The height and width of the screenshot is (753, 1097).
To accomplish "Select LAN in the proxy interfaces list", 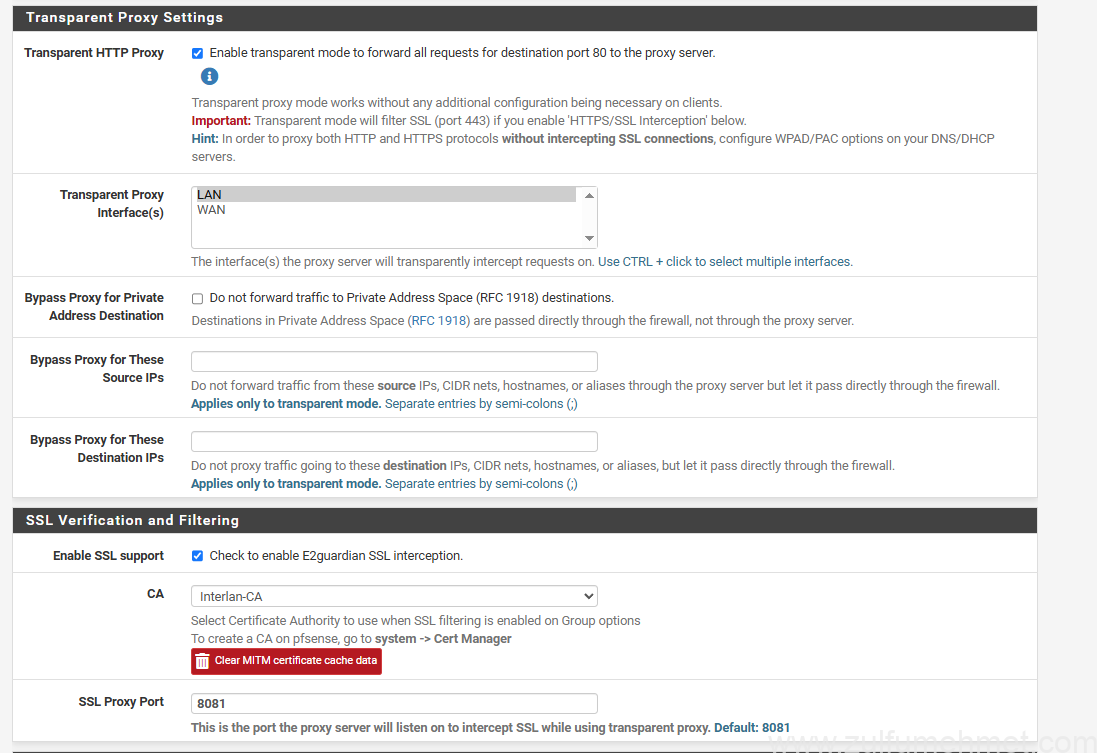I will pos(385,195).
